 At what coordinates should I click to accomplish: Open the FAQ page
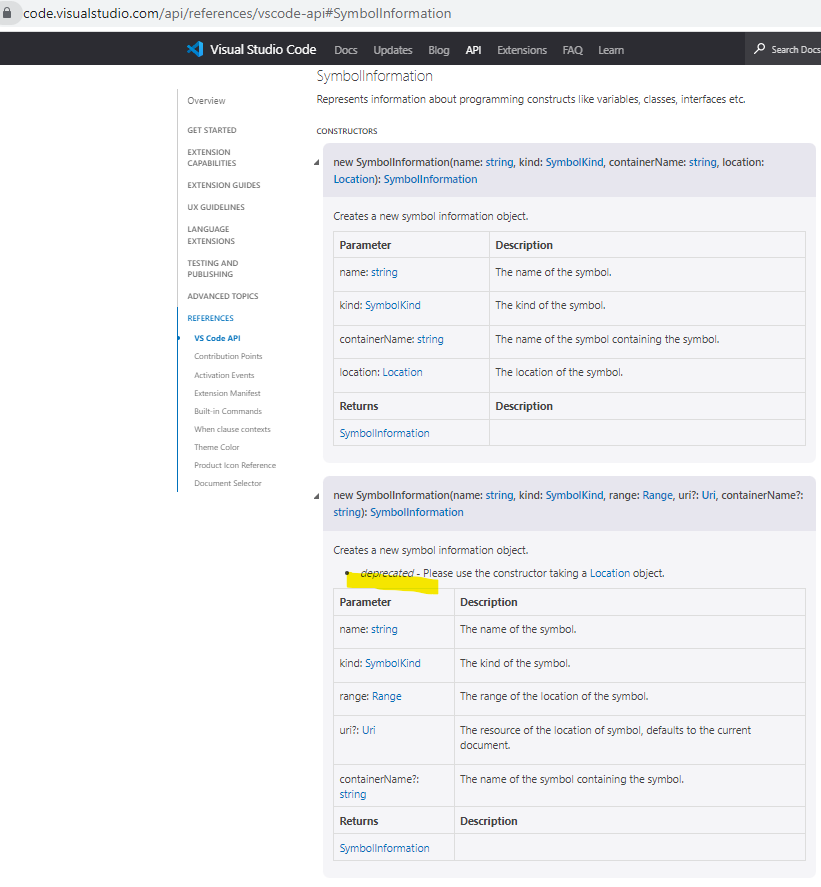pos(572,49)
